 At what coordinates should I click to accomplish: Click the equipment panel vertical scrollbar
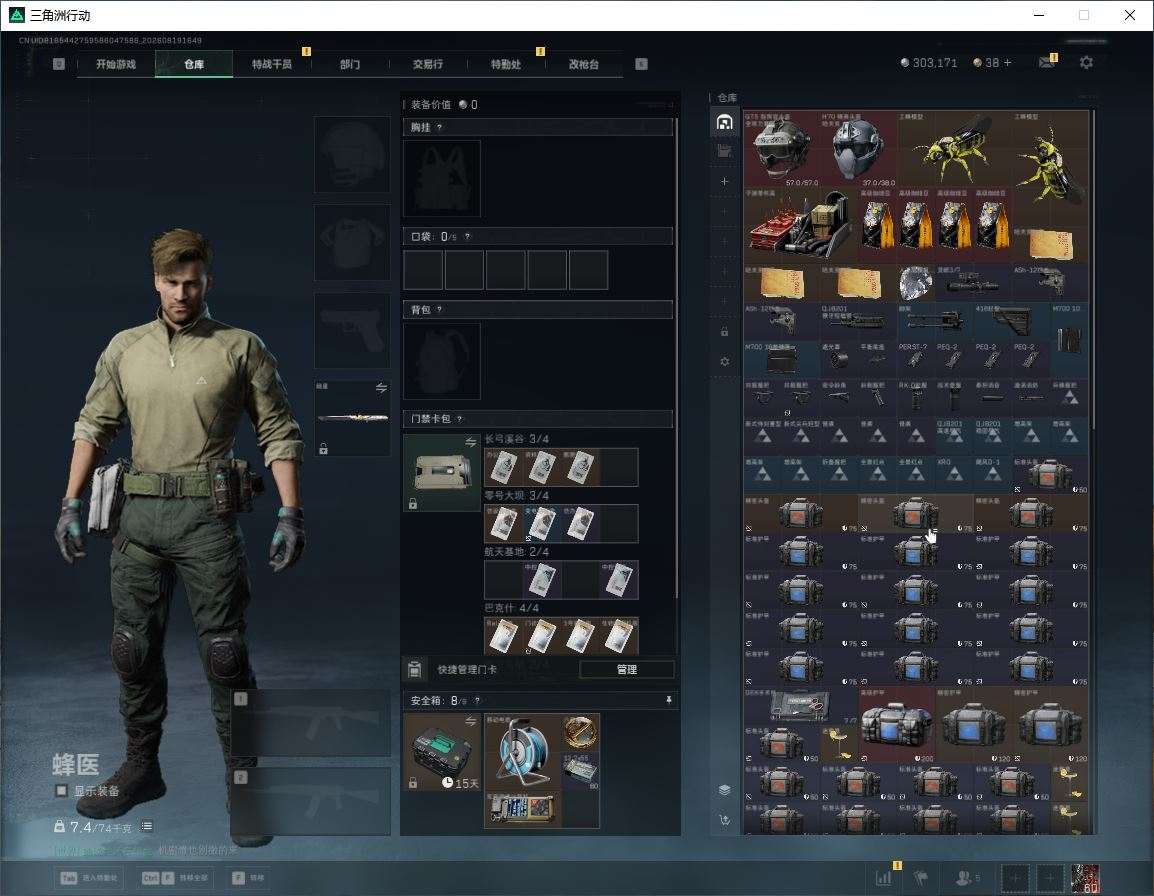pos(676,357)
